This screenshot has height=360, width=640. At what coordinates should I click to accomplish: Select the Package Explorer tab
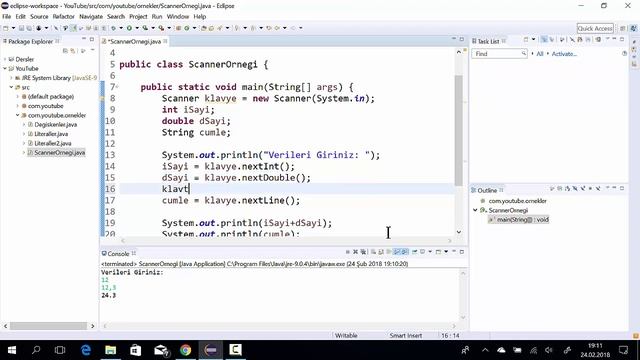click(31, 41)
